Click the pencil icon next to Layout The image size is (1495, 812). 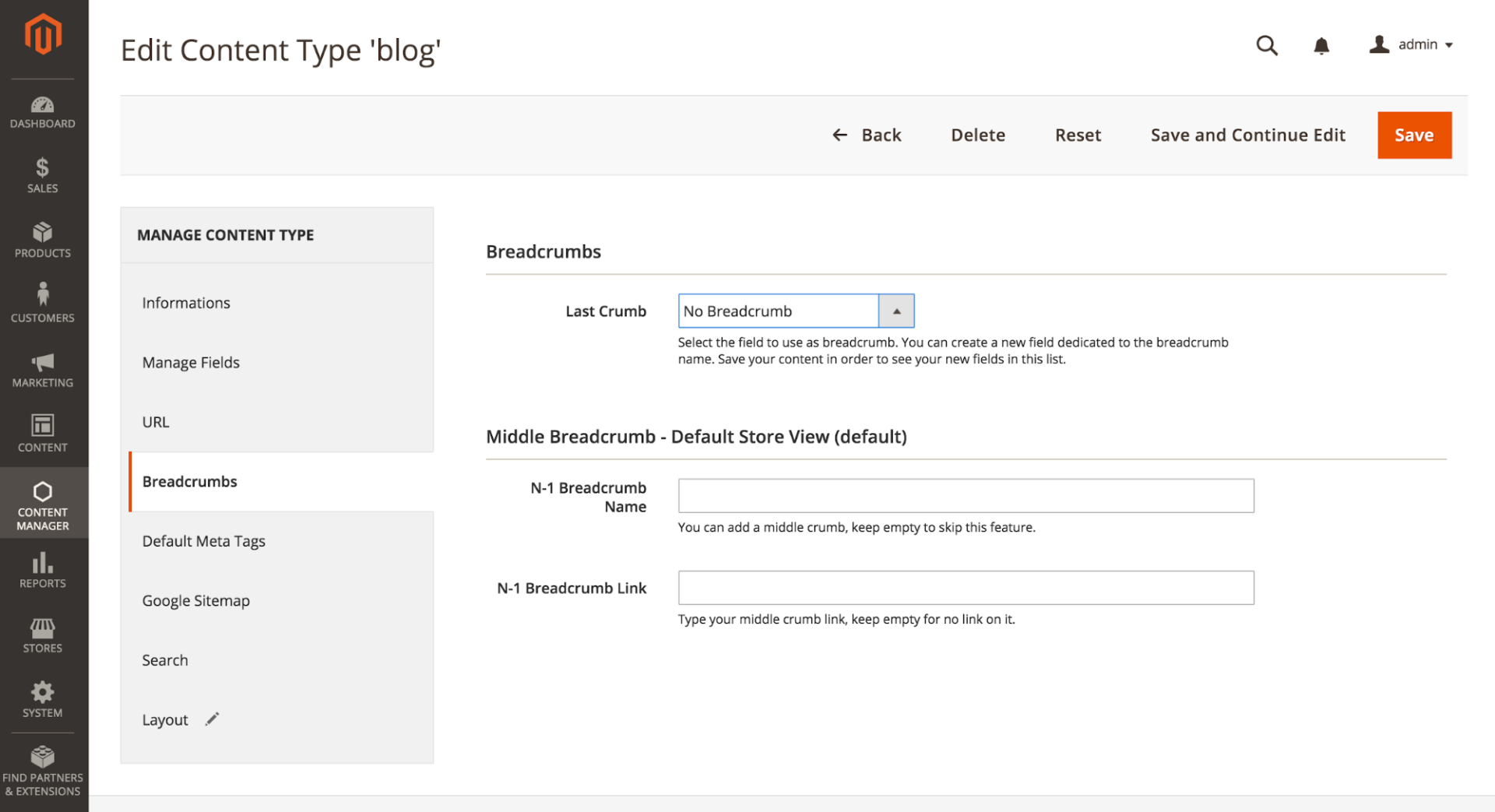click(212, 719)
